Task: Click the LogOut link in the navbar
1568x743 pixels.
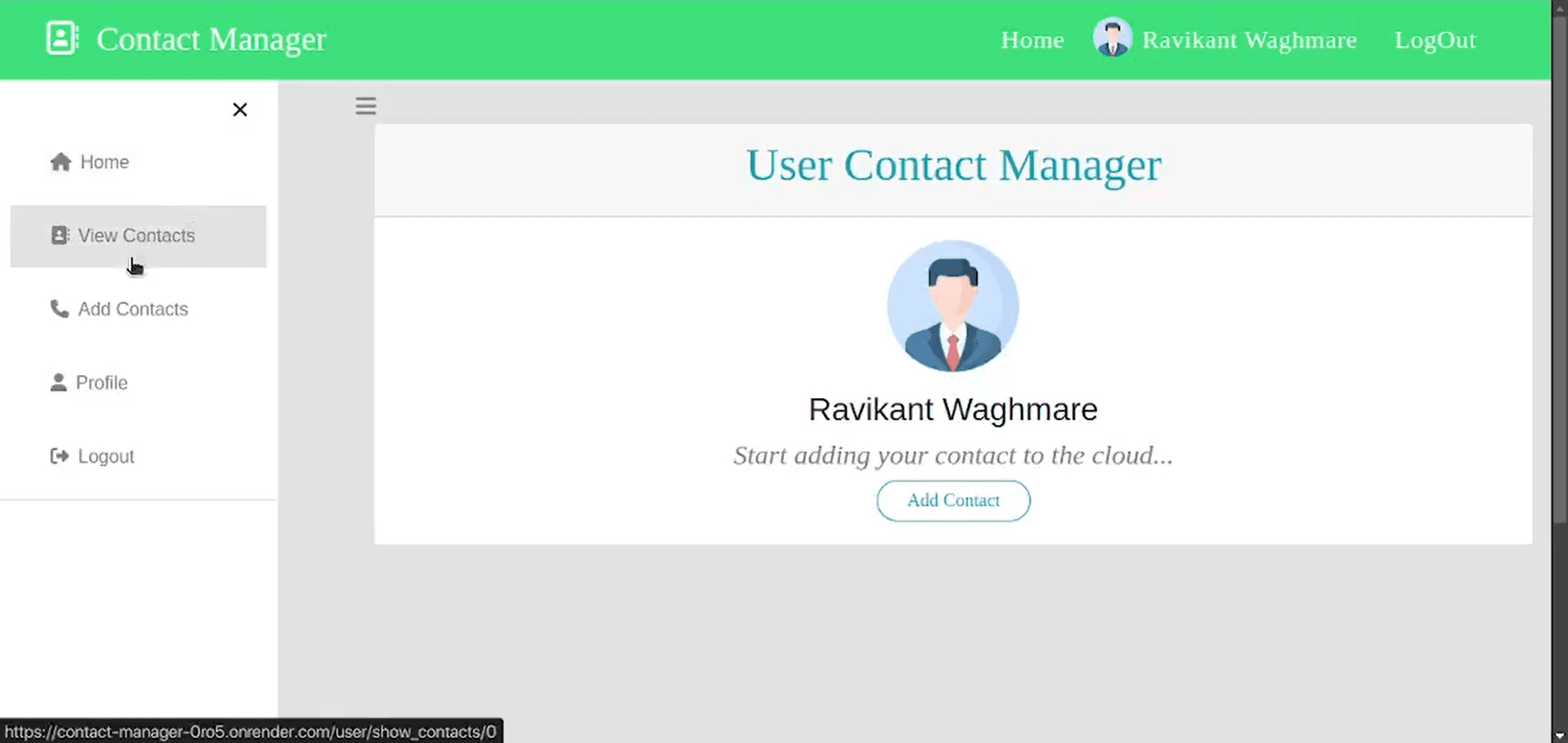Action: click(1436, 39)
